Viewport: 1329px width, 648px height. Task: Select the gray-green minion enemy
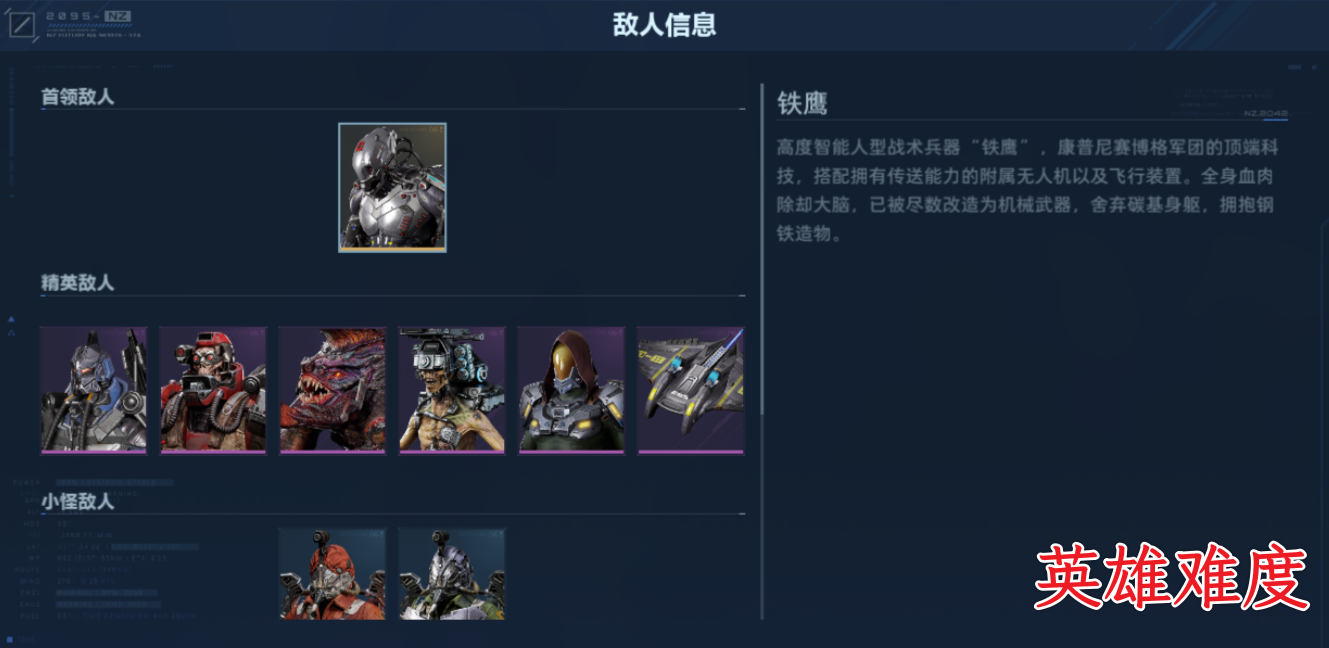click(452, 574)
